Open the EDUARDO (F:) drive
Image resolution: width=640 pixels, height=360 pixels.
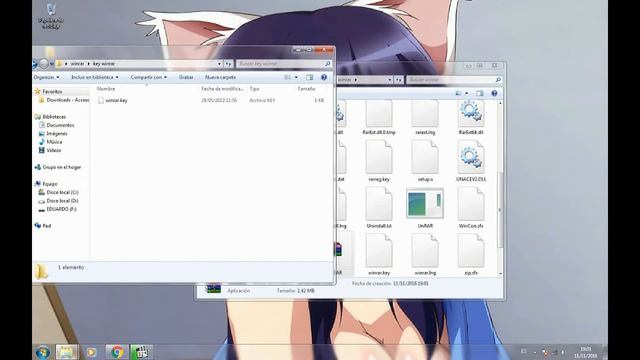coord(61,209)
